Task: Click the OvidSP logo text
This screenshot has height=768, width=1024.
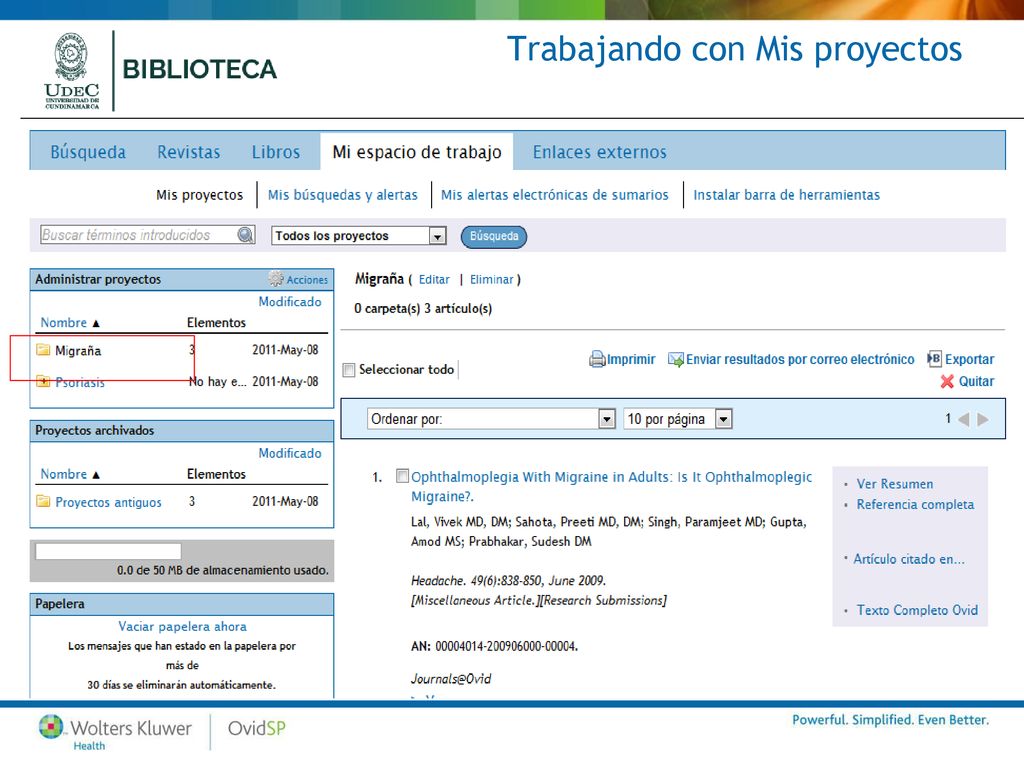Action: pyautogui.click(x=257, y=728)
